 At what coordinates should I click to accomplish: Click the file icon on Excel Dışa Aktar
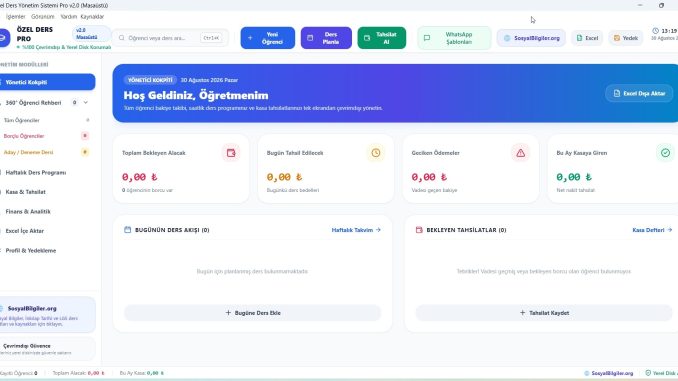point(617,93)
